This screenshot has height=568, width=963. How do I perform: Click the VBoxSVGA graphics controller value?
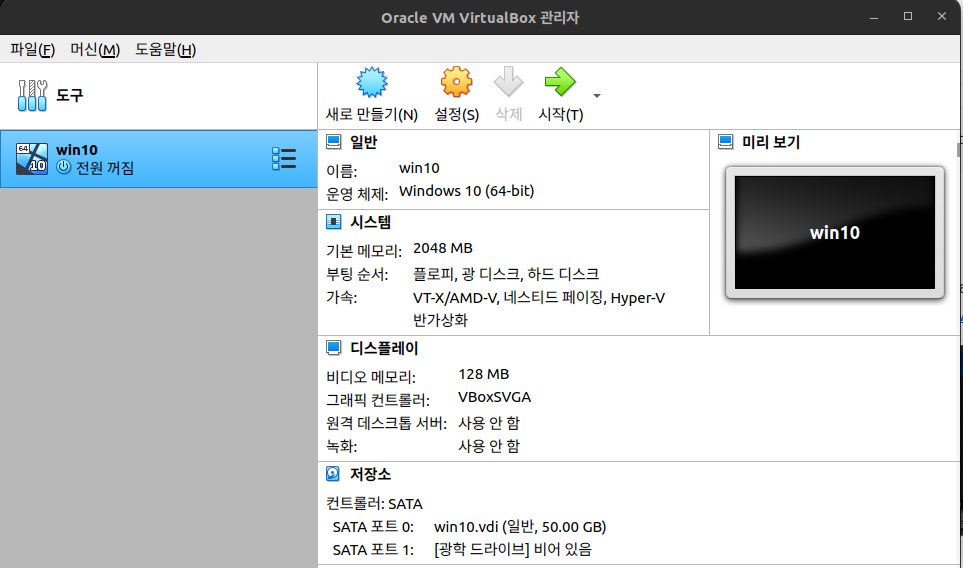tap(494, 397)
